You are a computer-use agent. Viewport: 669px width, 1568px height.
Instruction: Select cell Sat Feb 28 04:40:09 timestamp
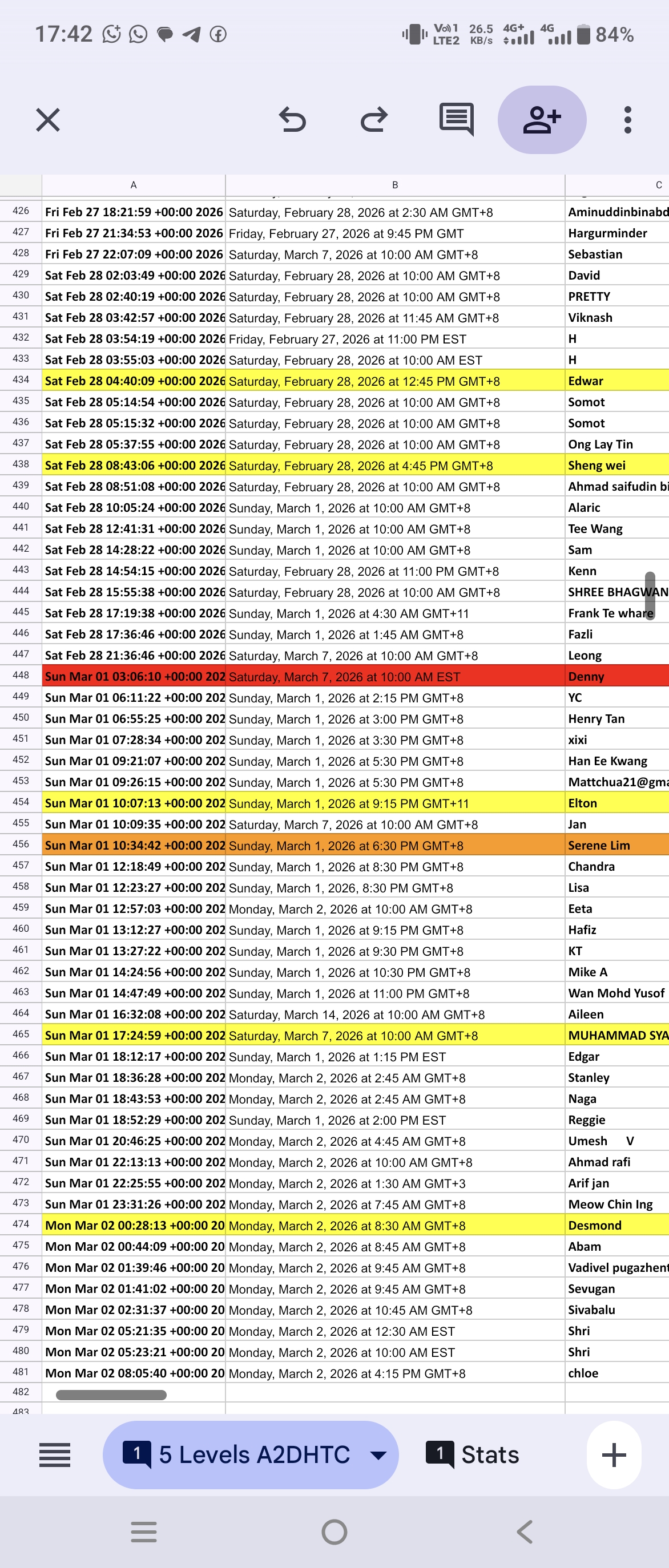134,381
